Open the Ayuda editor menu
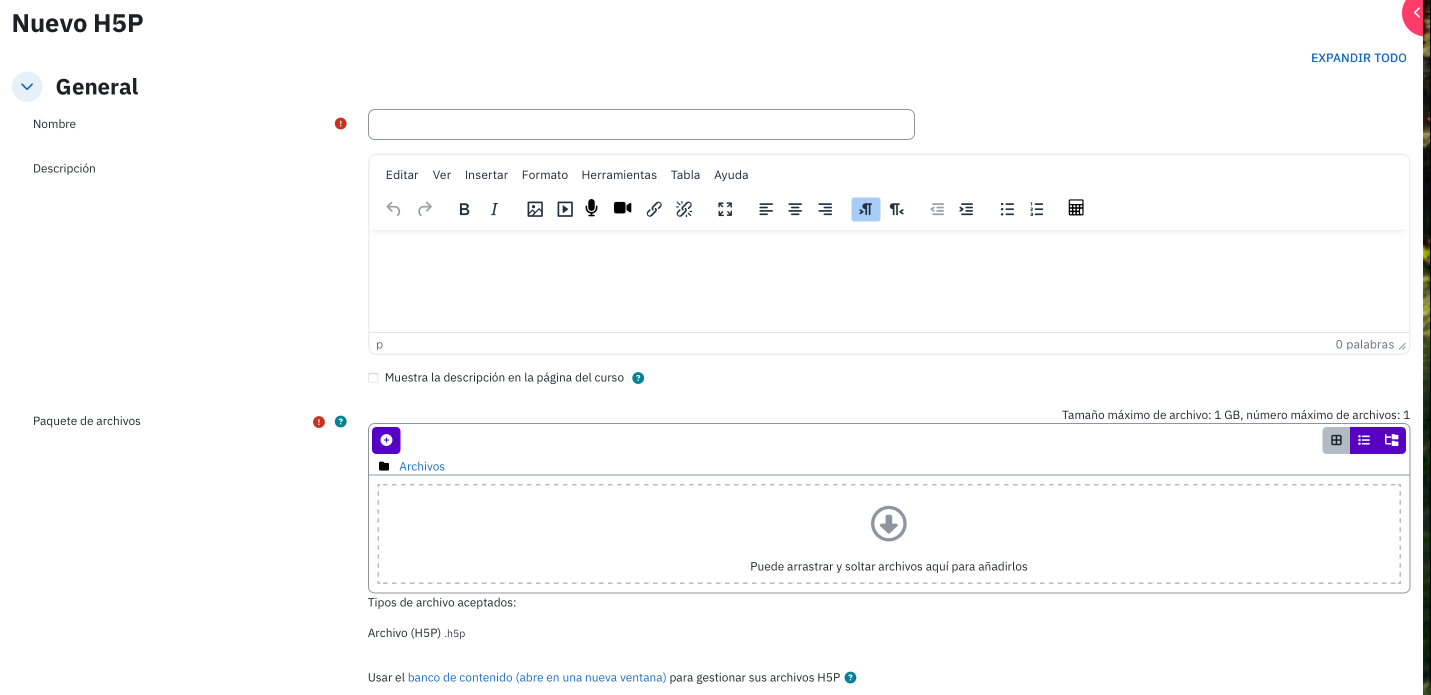Screen dimensions: 1431x695 tap(731, 175)
